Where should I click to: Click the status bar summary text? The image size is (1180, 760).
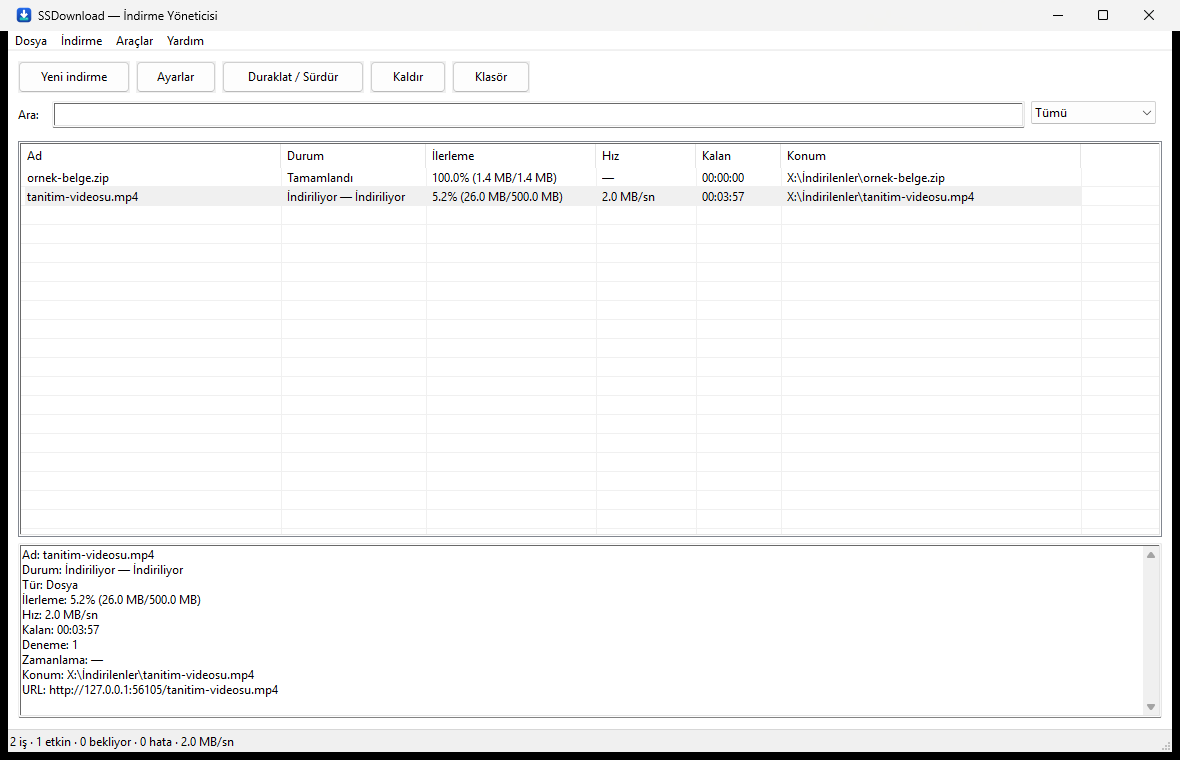[122, 741]
